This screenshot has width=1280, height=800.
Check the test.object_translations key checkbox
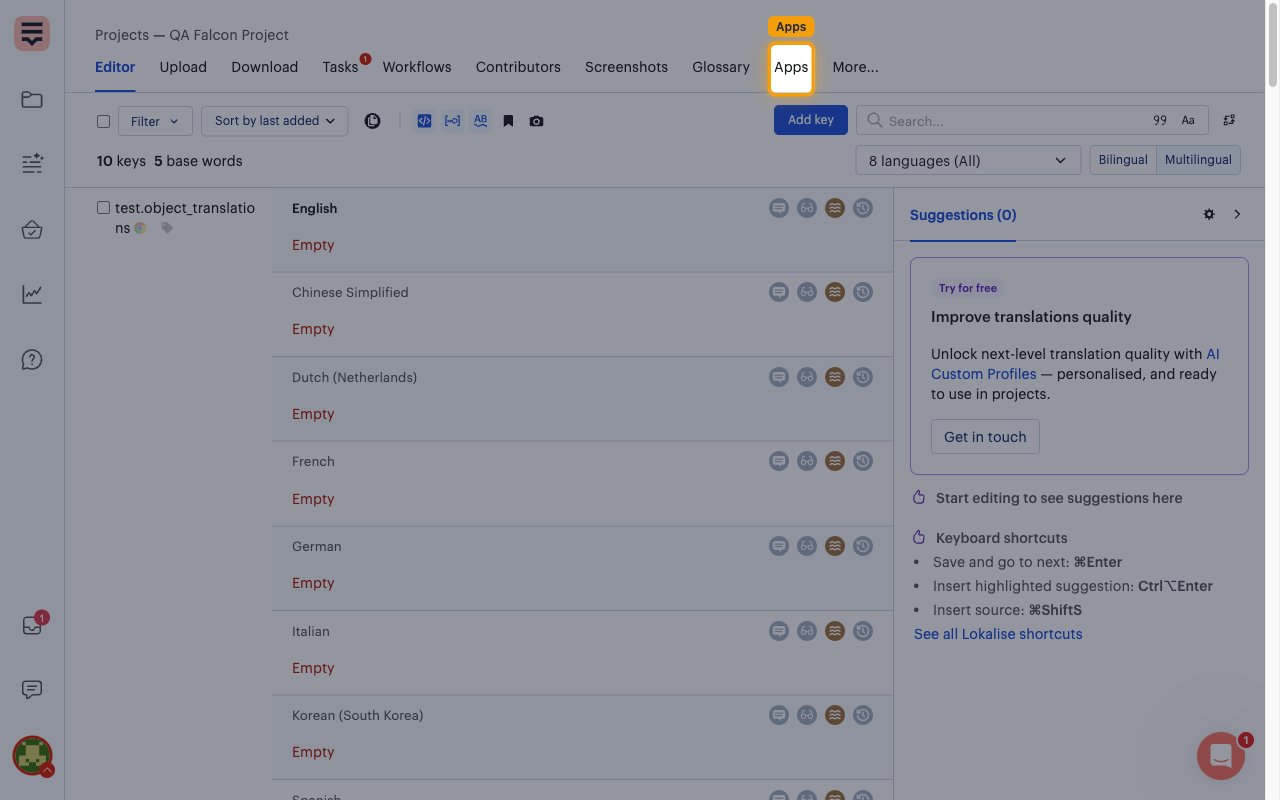click(x=103, y=208)
